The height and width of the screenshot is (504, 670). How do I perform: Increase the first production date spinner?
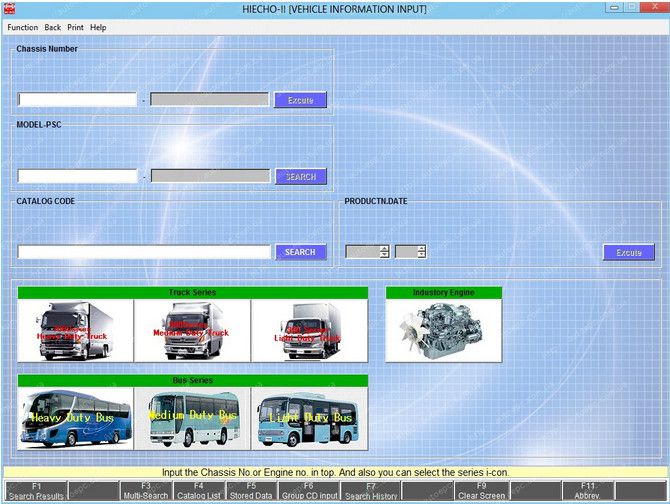(x=385, y=248)
